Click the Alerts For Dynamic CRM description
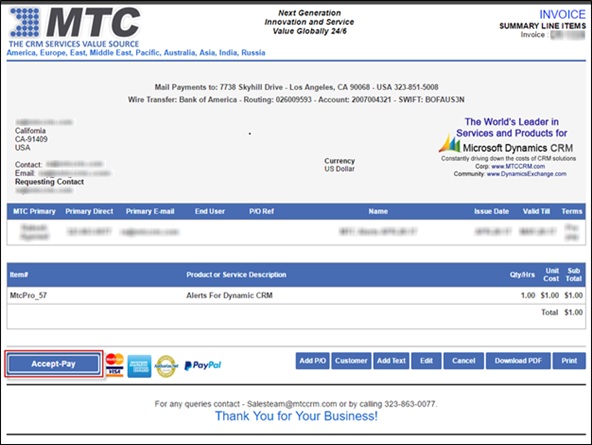 click(229, 296)
